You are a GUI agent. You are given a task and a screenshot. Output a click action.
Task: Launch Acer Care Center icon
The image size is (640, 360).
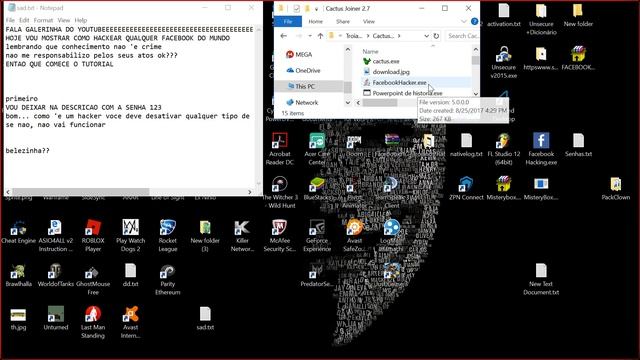click(317, 149)
